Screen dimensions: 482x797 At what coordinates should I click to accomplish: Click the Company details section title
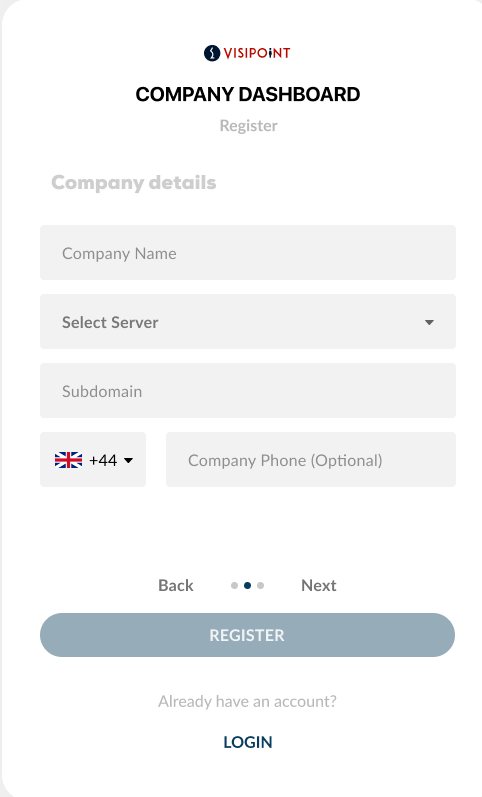[134, 183]
